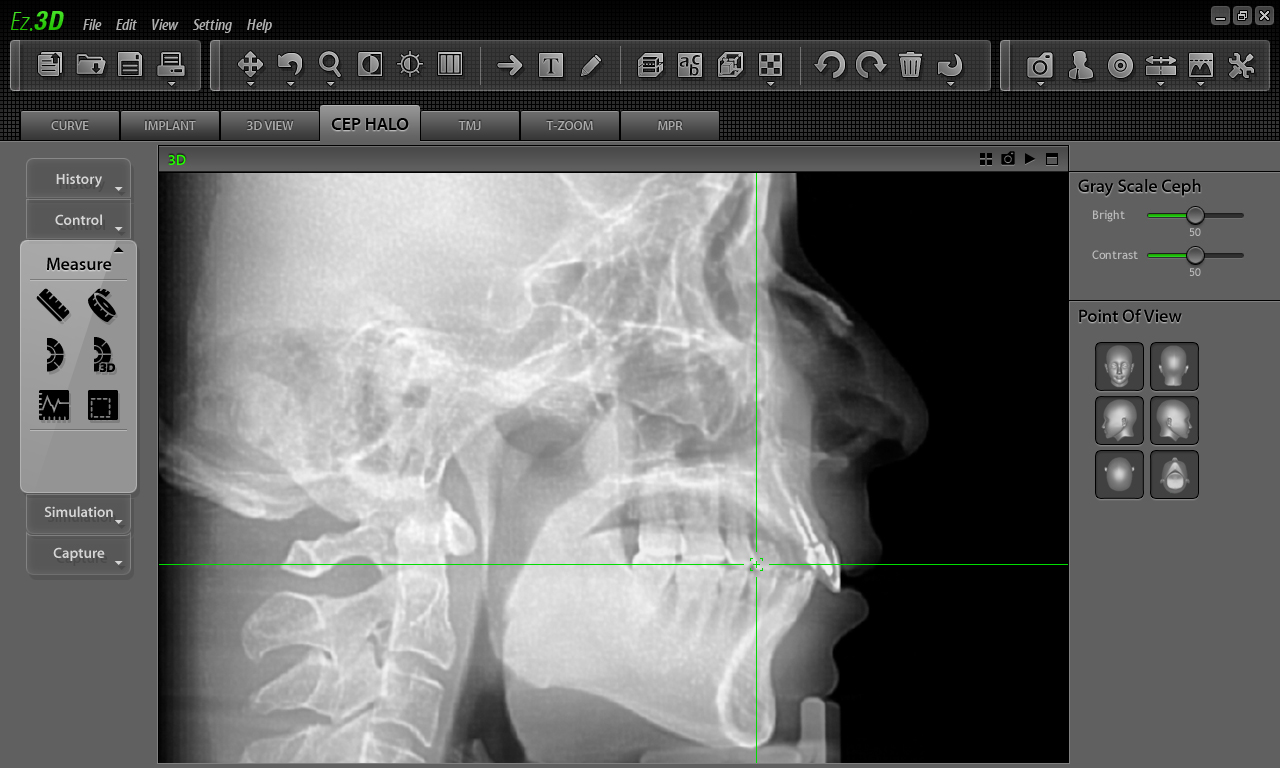This screenshot has width=1280, height=768.
Task: Click the play icon in 3D view header
Action: tap(1030, 159)
